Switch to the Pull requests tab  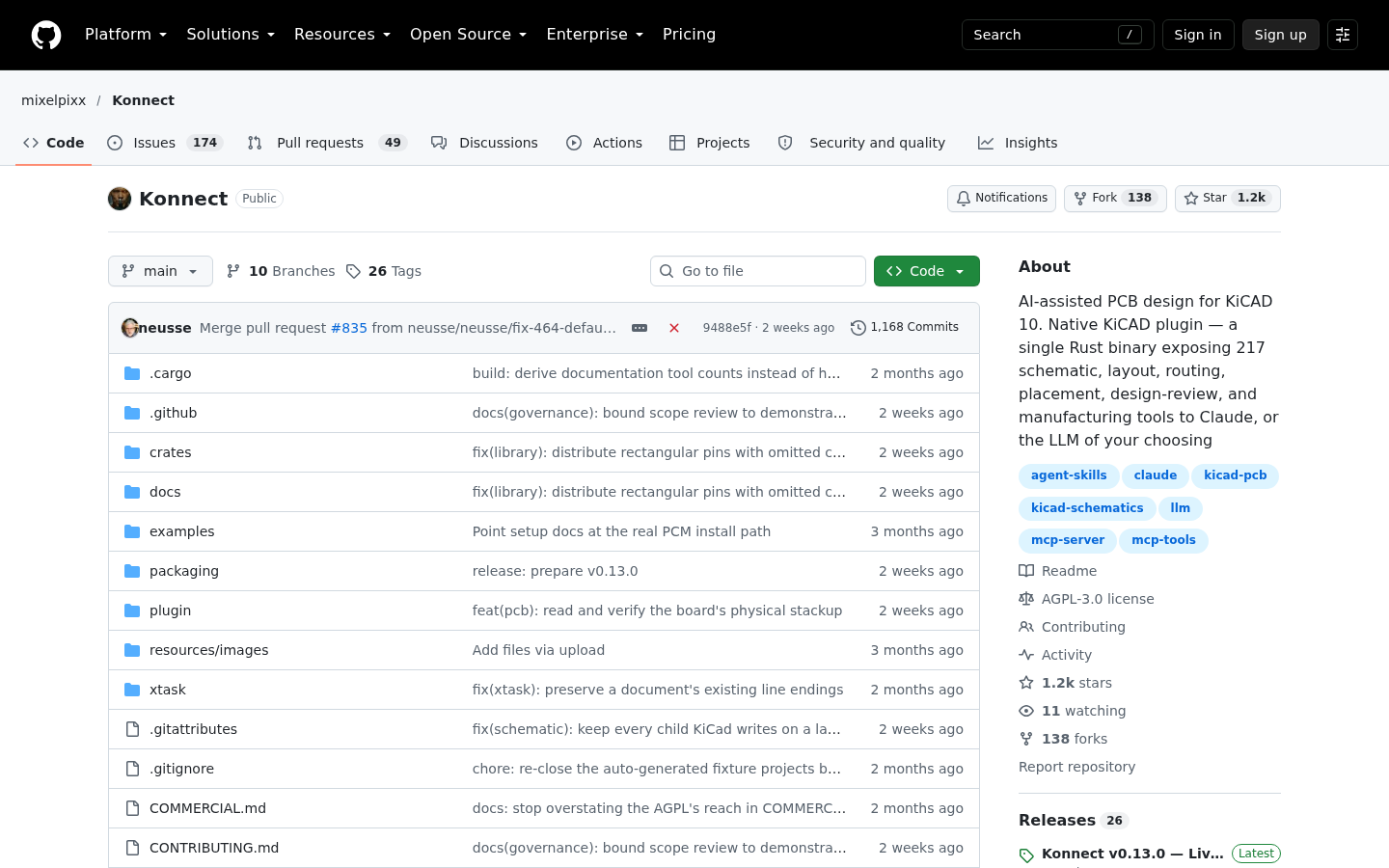327,143
